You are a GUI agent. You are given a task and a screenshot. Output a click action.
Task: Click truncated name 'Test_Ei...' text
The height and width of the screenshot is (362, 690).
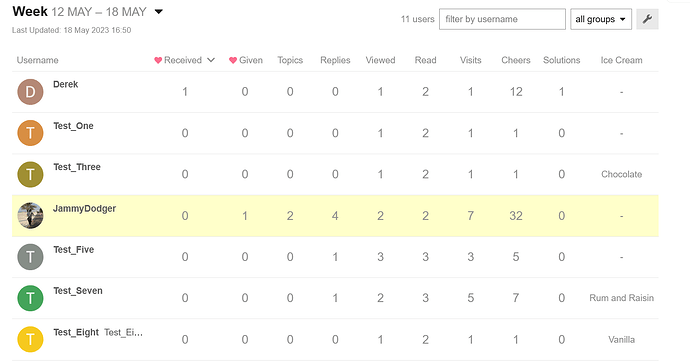[124, 333]
